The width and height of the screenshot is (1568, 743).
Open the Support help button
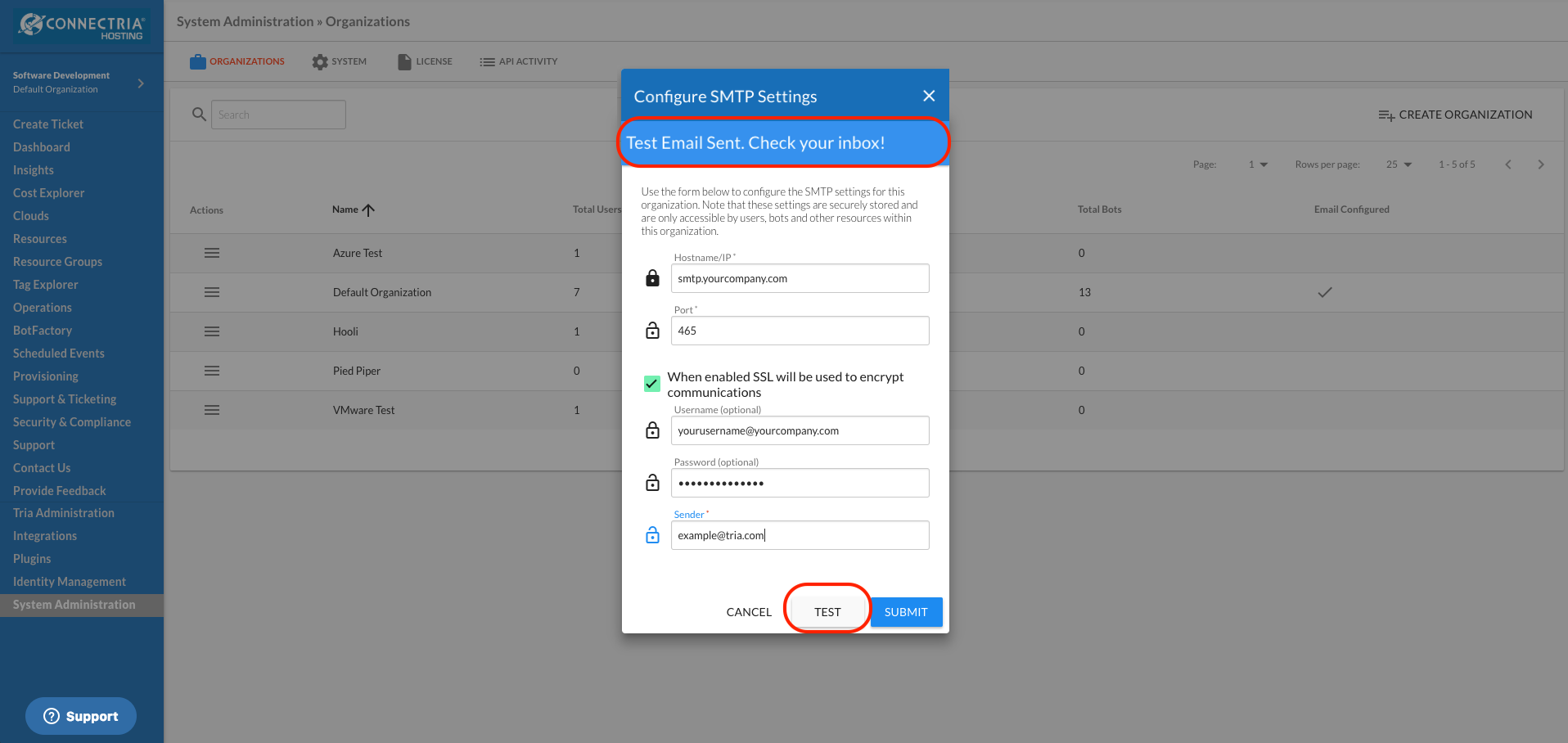81,716
